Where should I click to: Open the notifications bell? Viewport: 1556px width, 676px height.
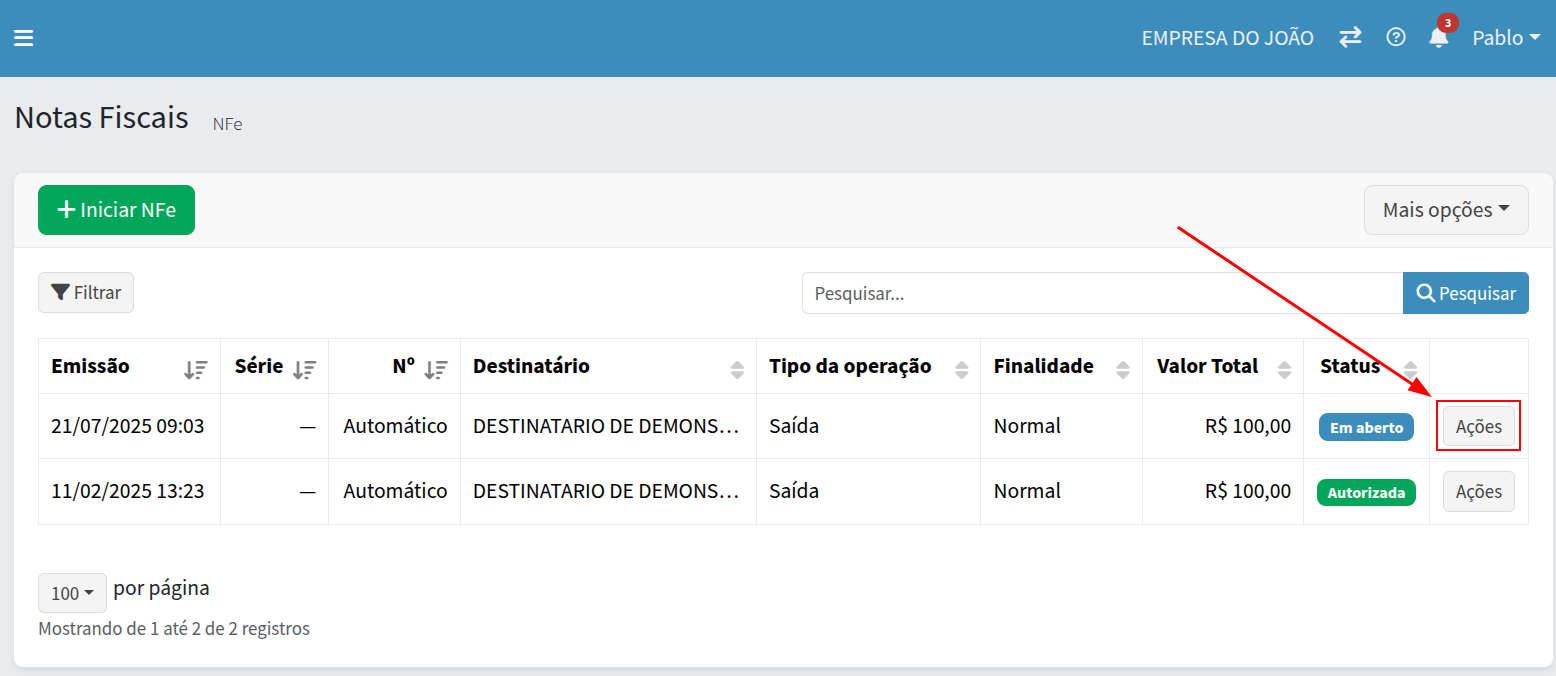[x=1439, y=38]
